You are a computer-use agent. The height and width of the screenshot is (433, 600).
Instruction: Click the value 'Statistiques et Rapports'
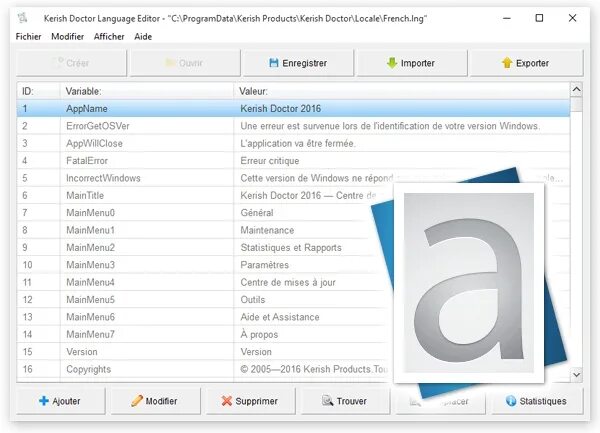[x=291, y=247]
